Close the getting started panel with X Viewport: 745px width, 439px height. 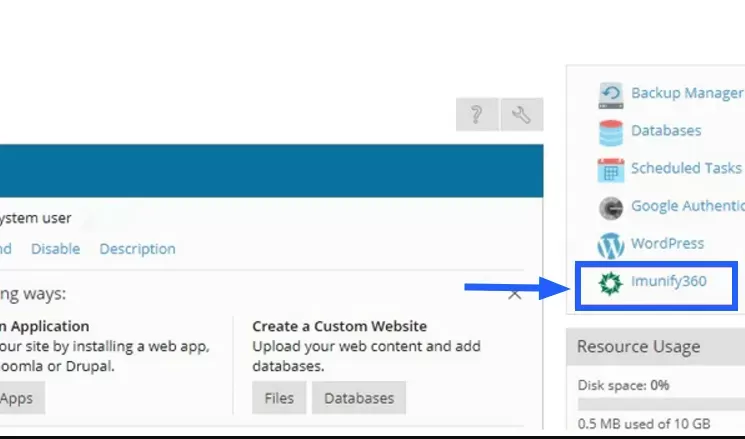pos(515,294)
